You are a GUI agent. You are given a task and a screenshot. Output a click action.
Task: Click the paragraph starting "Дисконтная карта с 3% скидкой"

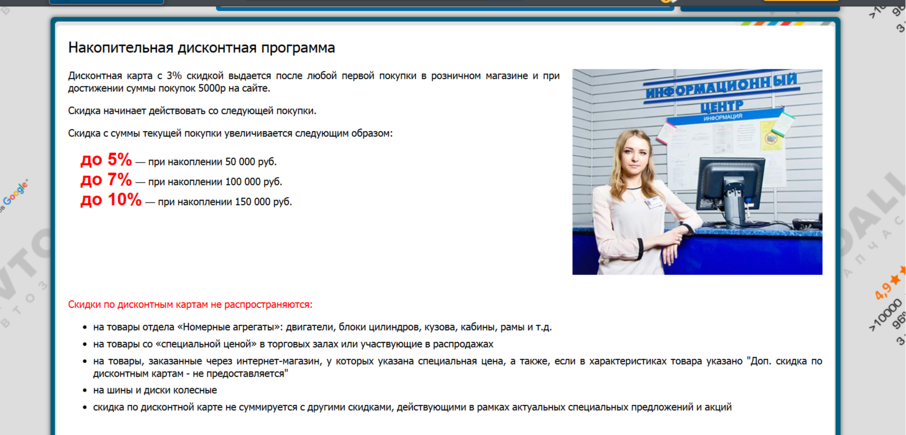314,82
